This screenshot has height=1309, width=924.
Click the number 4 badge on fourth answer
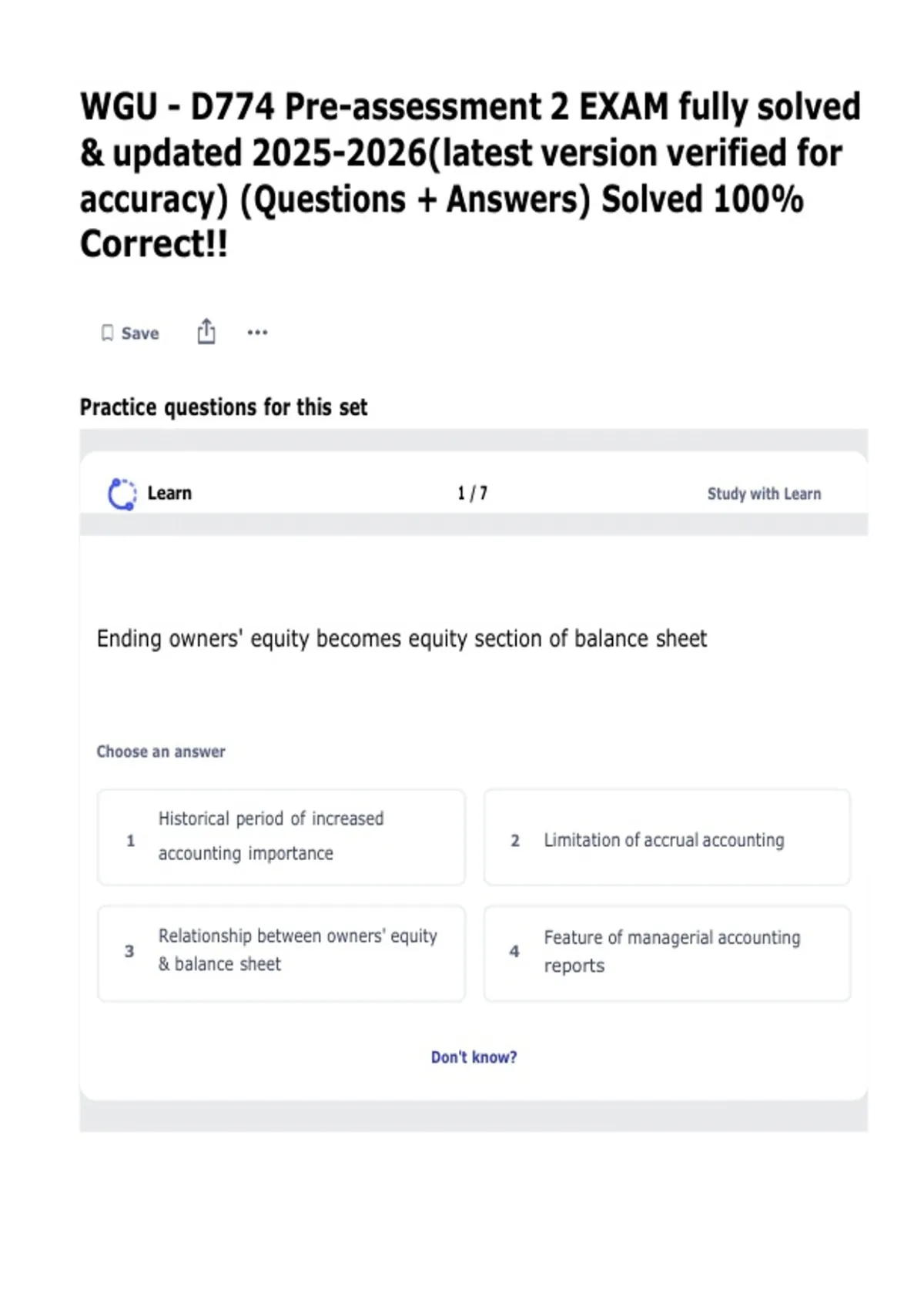(514, 951)
